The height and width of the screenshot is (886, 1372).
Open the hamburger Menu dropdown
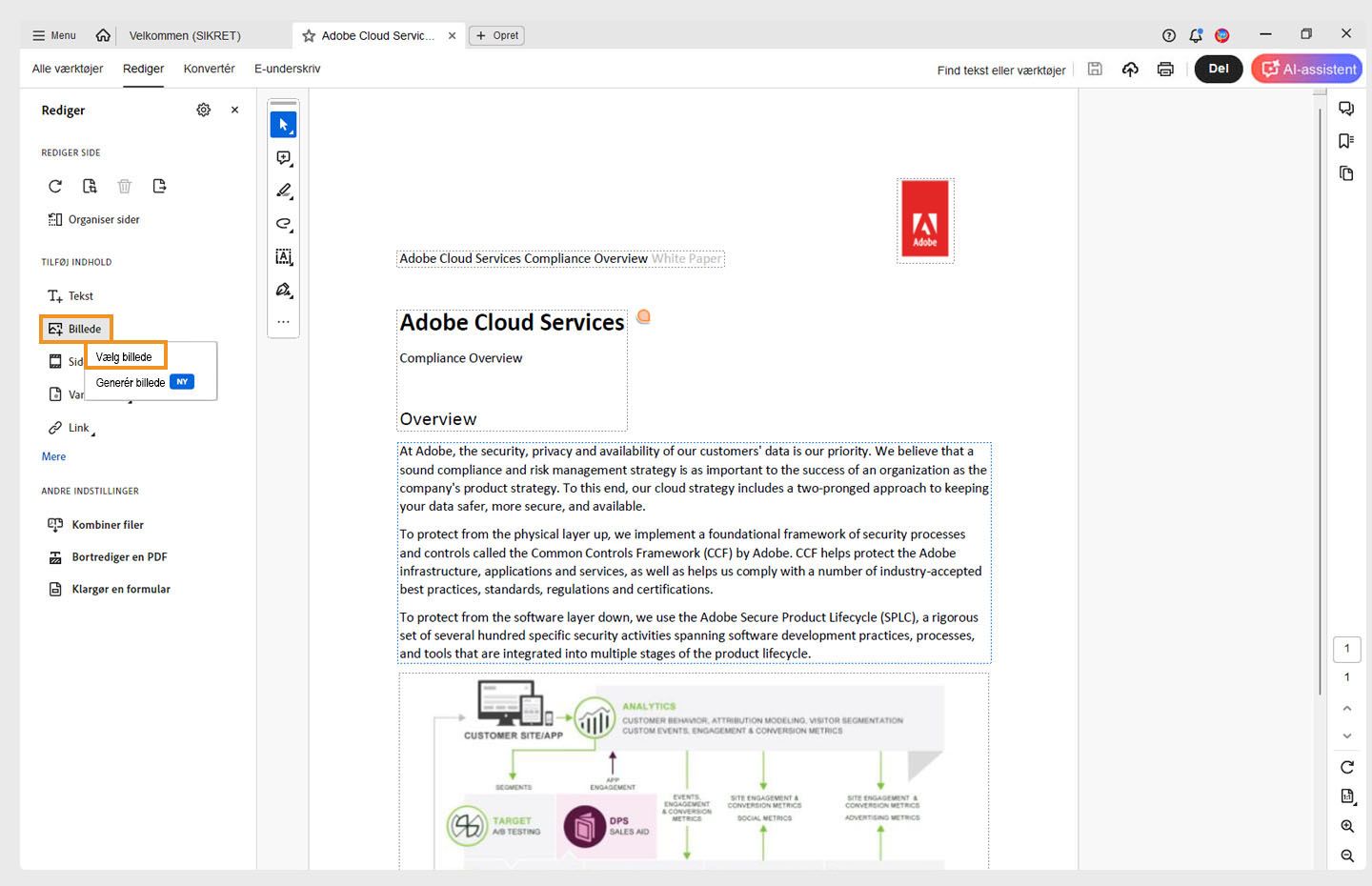point(53,34)
